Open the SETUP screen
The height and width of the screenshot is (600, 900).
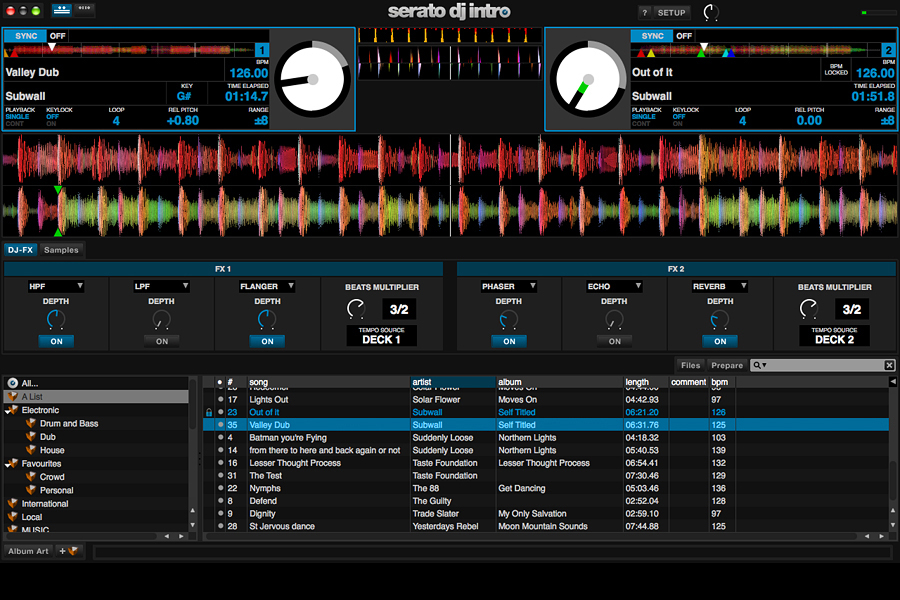tap(671, 13)
